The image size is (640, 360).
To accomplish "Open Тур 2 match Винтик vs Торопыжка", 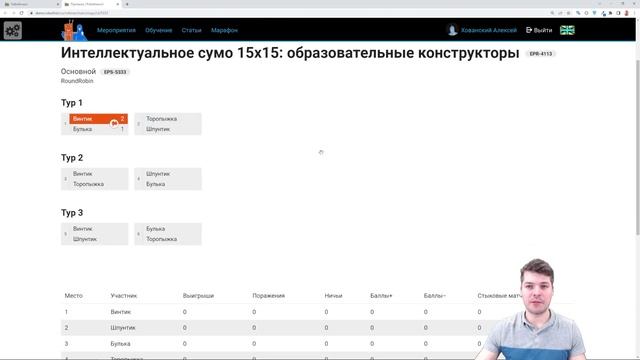I will pyautogui.click(x=94, y=179).
